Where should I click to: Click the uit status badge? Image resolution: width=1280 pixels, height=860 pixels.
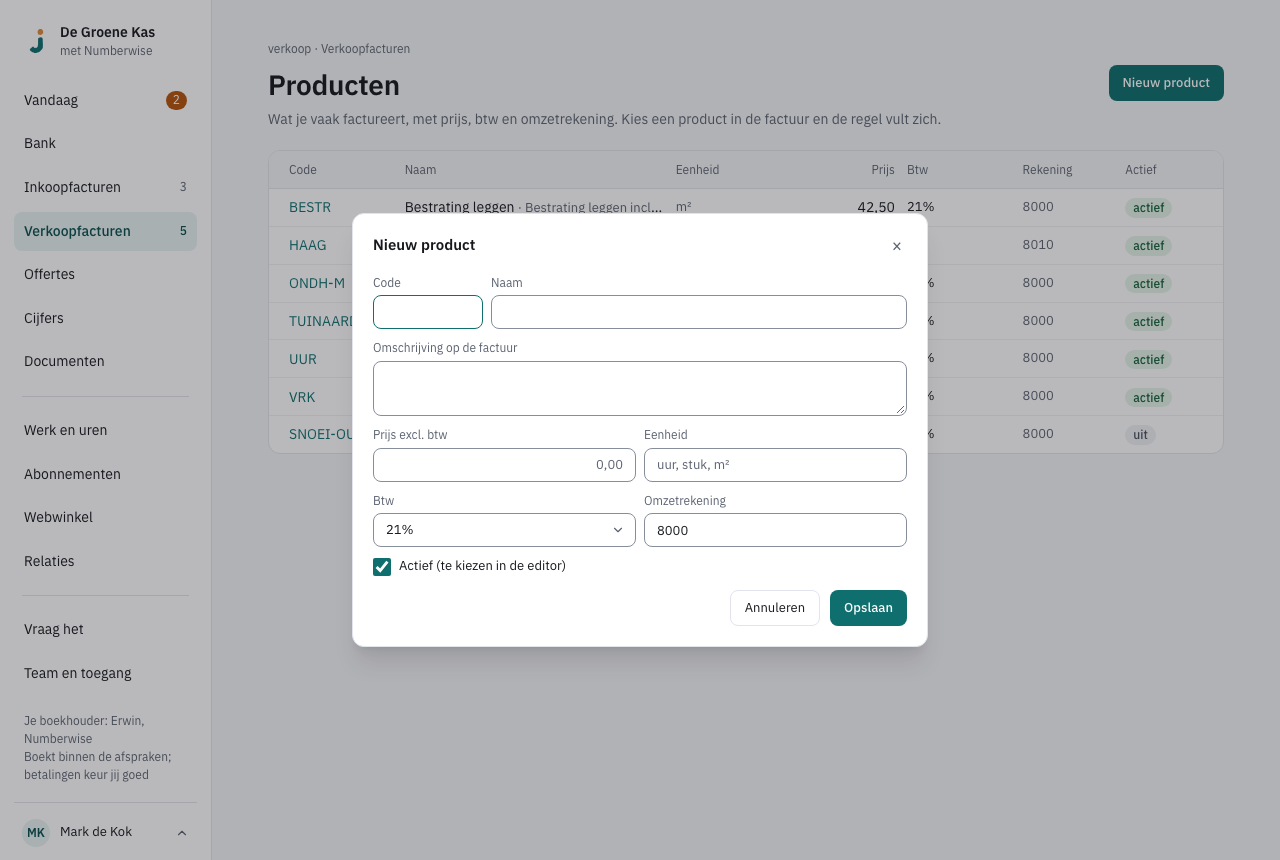click(x=1140, y=435)
